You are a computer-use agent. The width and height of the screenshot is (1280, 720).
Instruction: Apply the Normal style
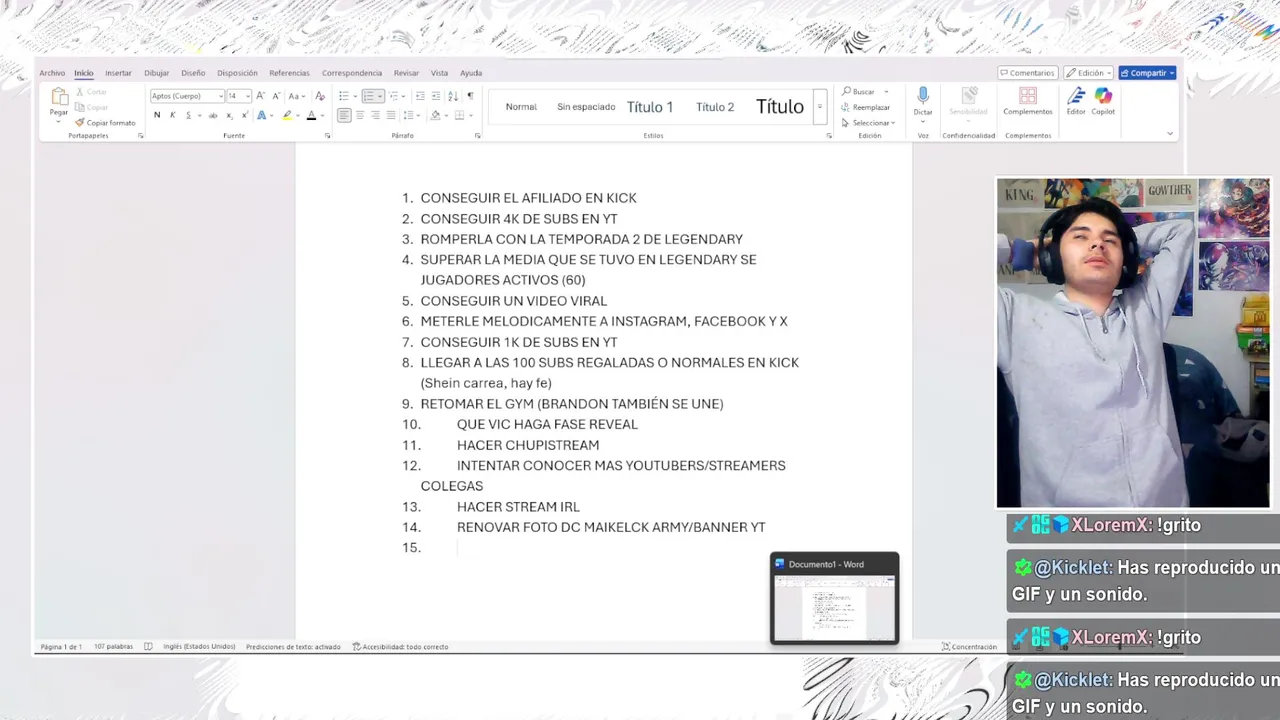tap(521, 107)
